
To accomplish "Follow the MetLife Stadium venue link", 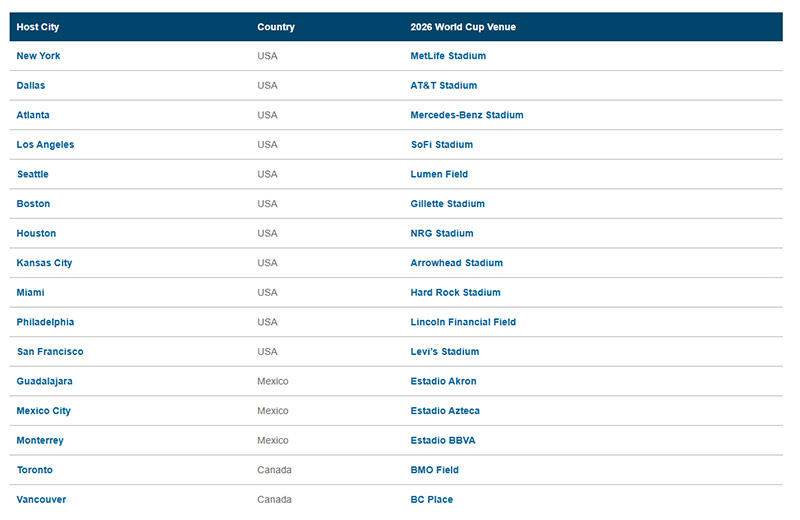I will point(448,56).
